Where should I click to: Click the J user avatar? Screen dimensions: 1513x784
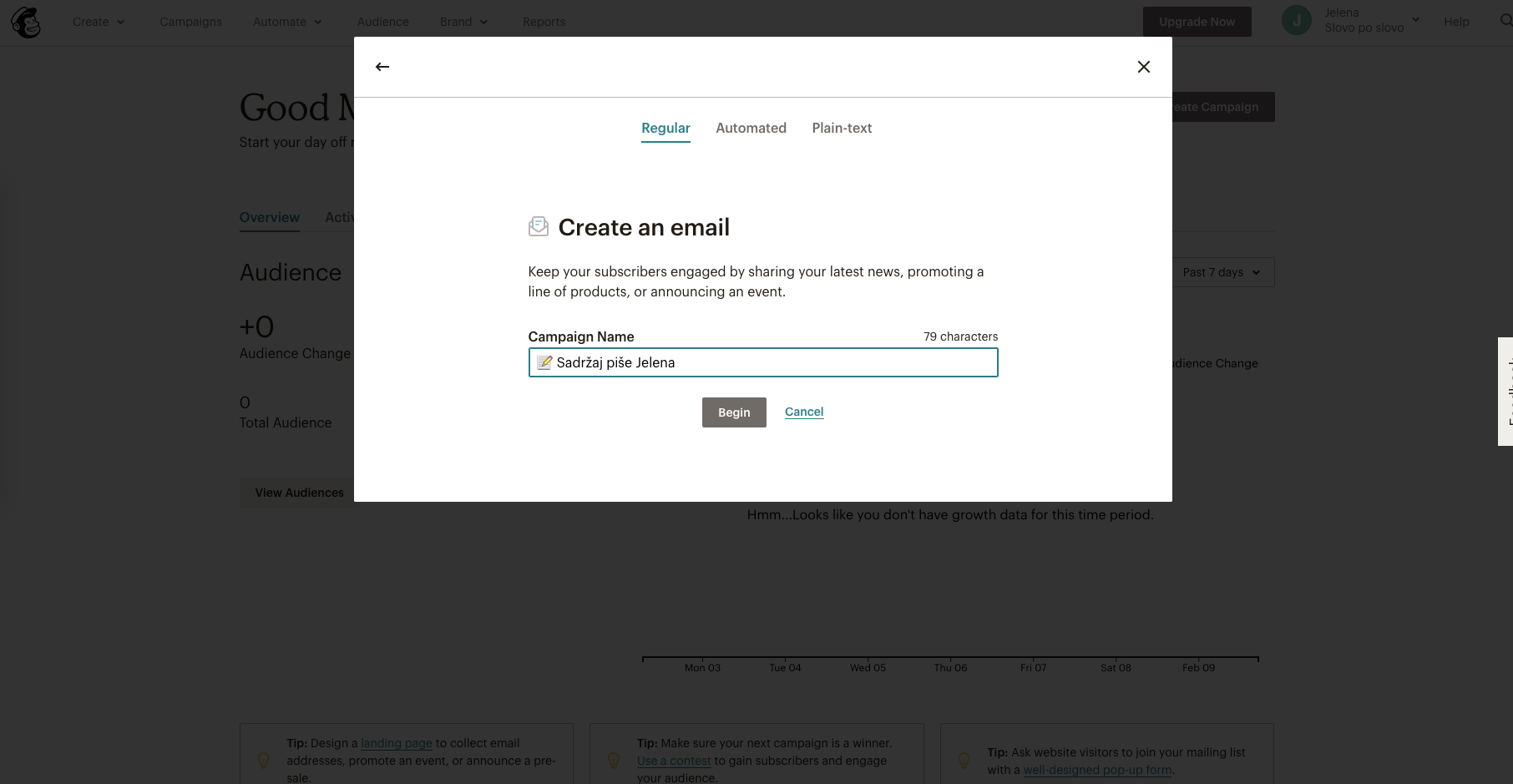click(1297, 20)
